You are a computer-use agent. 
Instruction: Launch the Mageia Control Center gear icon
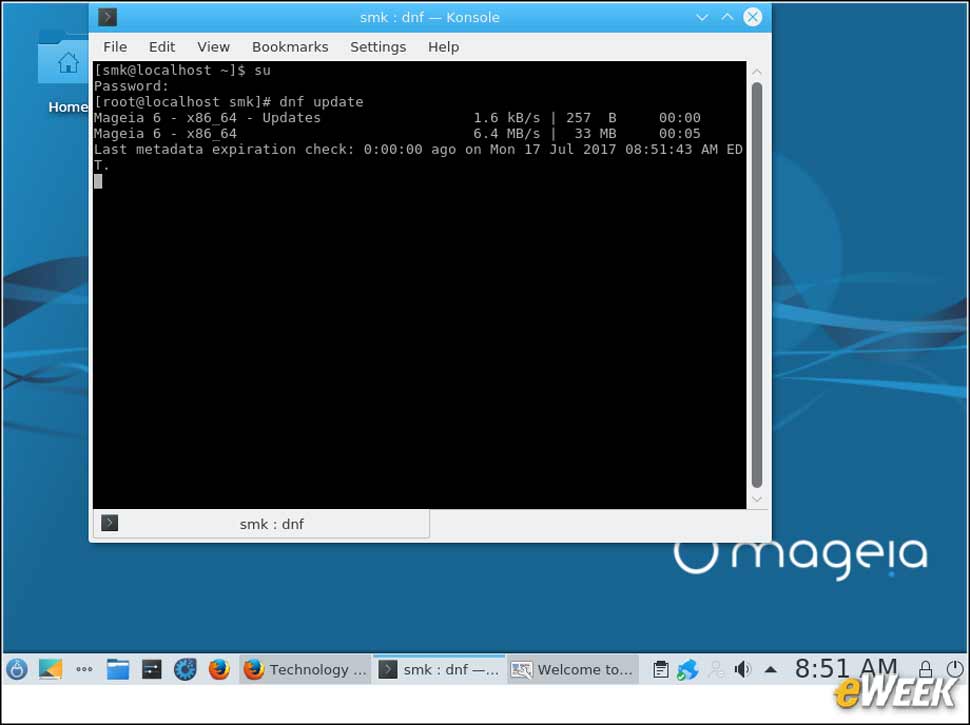pyautogui.click(x=185, y=669)
